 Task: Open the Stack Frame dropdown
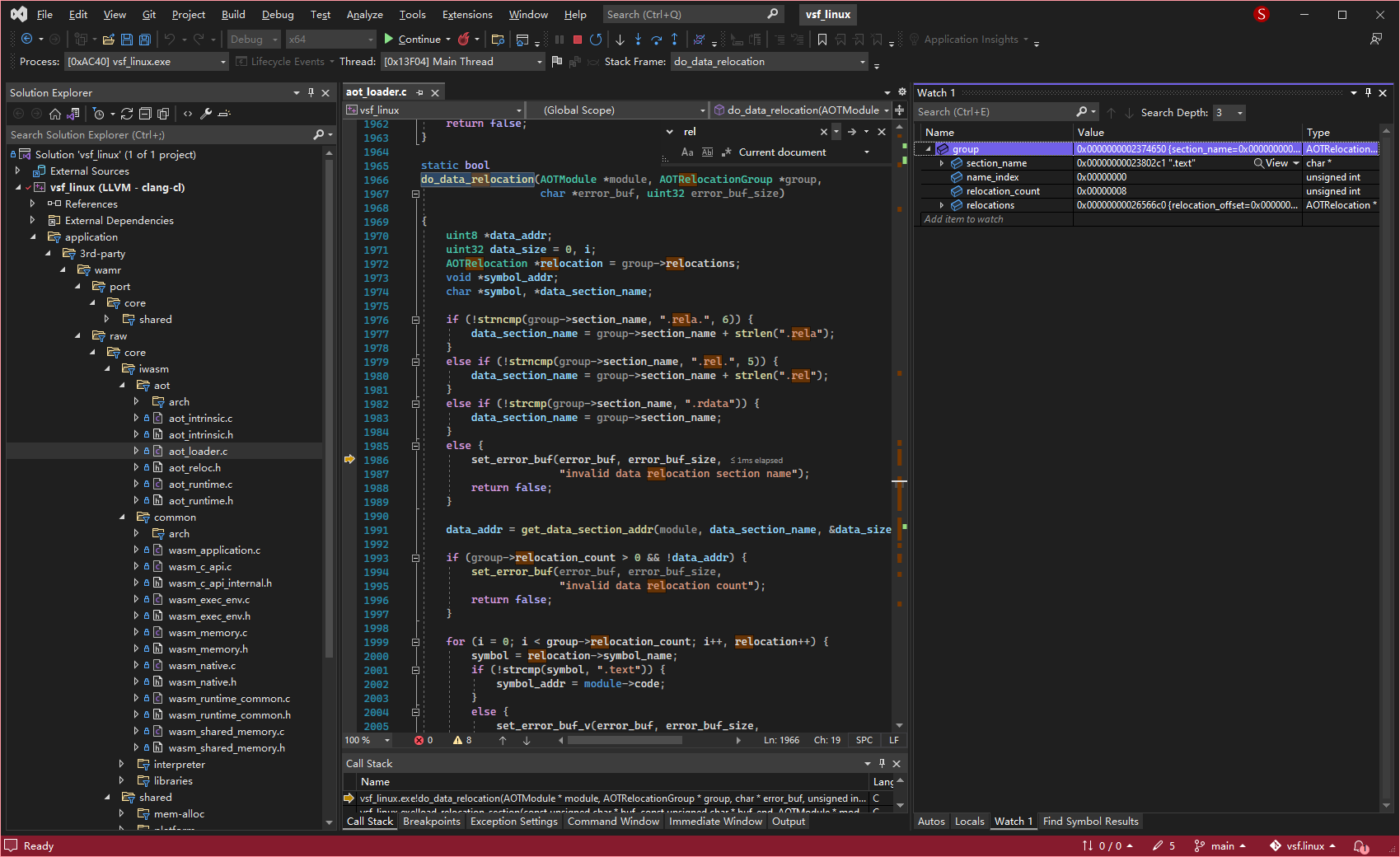click(863, 62)
